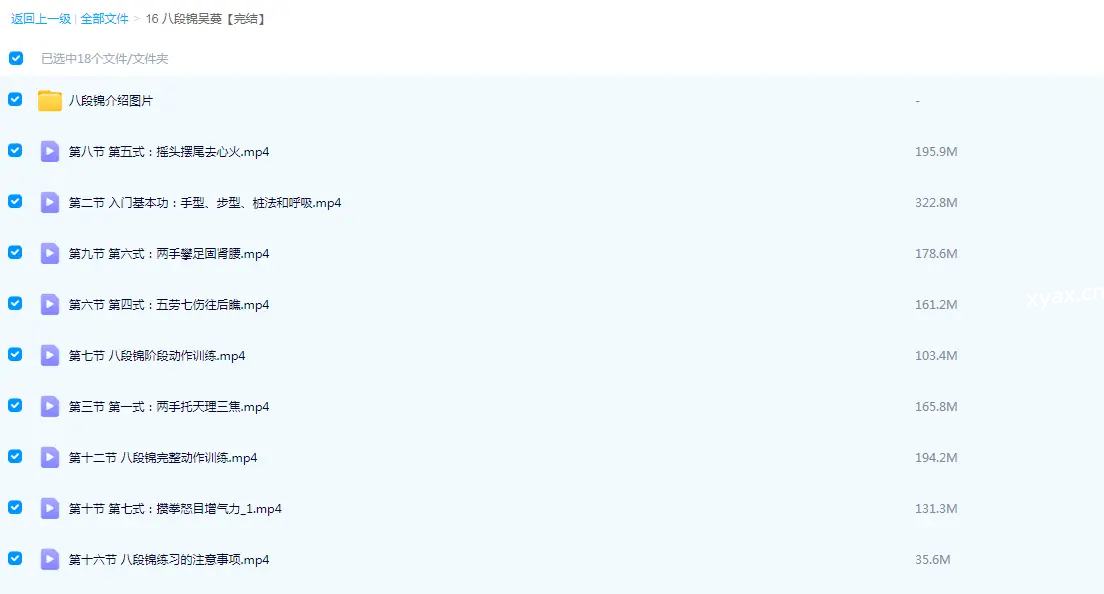The height and width of the screenshot is (594, 1104).
Task: Deselect the 第十六节 注意事项 video checkbox
Action: tap(15, 558)
